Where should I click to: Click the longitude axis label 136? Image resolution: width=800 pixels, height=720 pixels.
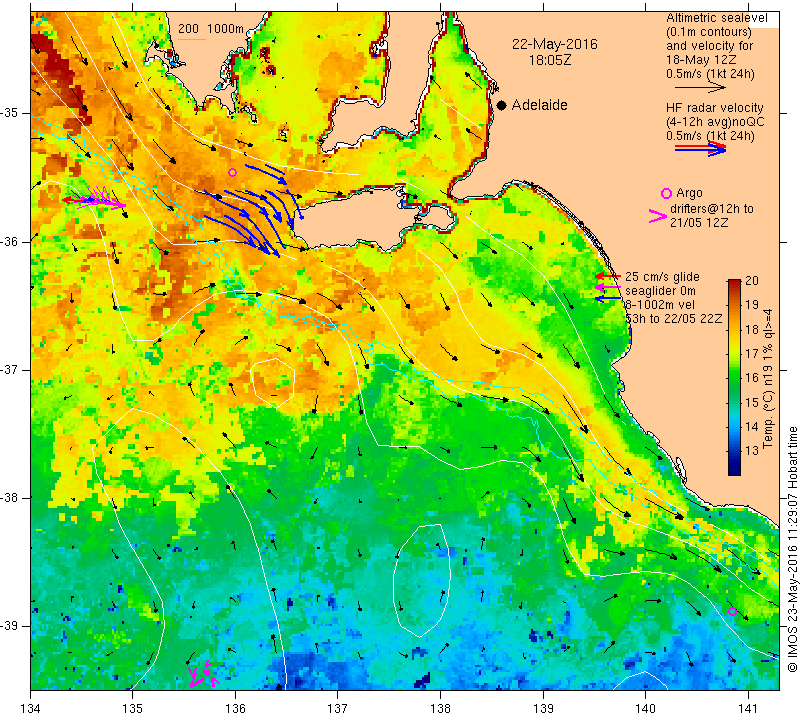point(235,708)
